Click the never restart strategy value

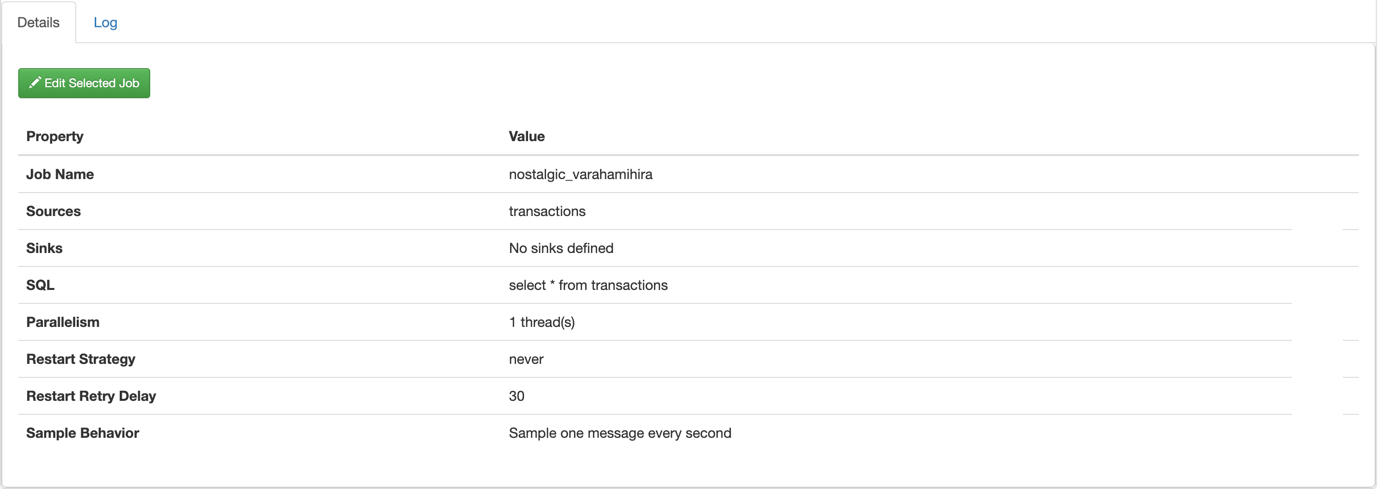pos(526,359)
